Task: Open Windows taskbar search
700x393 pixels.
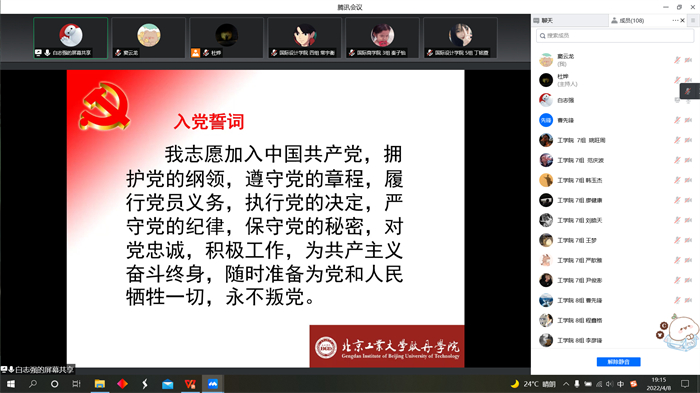Action: click(33, 384)
